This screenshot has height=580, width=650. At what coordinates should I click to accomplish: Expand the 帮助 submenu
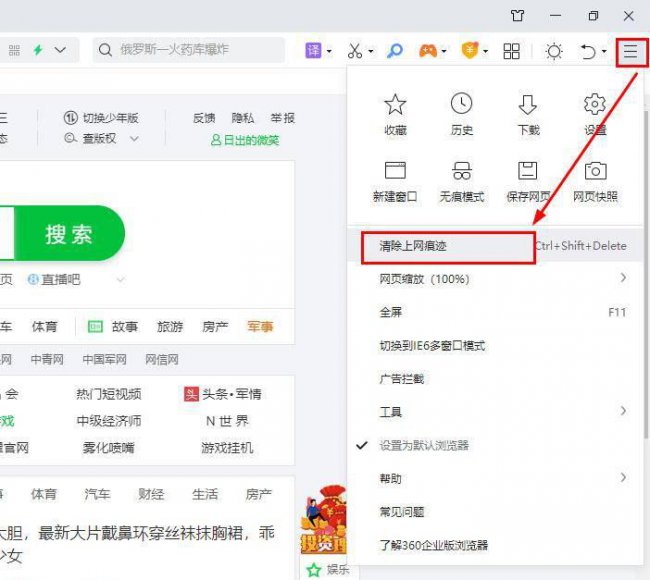click(x=495, y=478)
